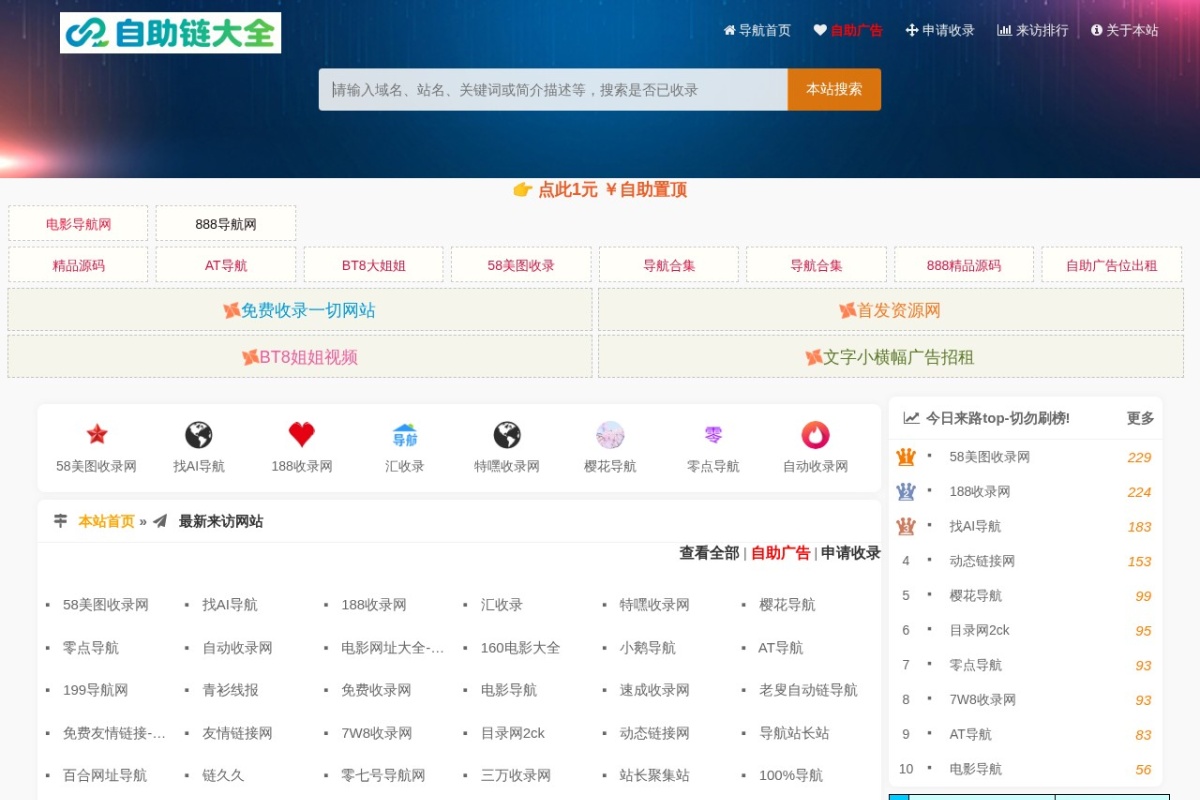Open 链久久 in latest visitors list
Viewport: 1200px width, 800px height.
pos(223,775)
